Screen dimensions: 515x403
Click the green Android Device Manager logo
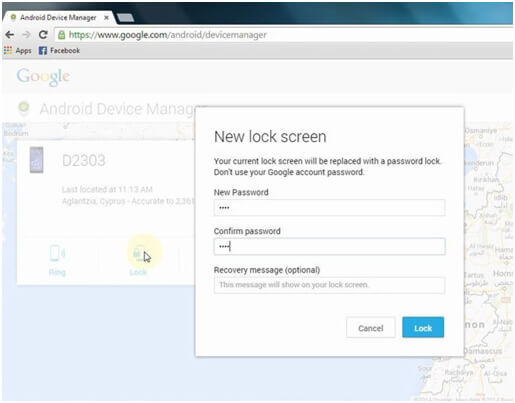click(x=24, y=108)
